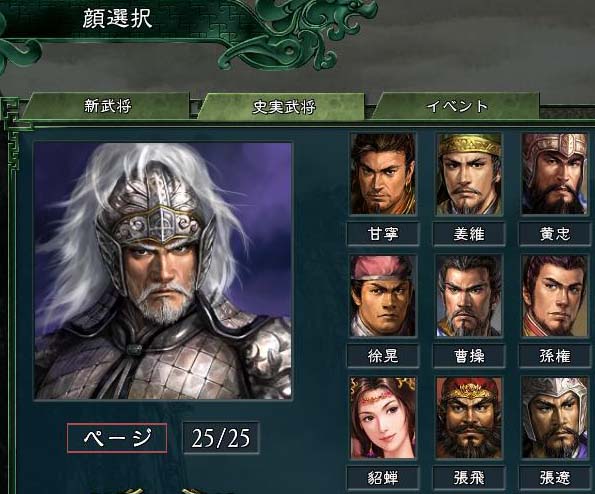Select the 甘寧 portrait
This screenshot has height=494, width=595.
[383, 174]
